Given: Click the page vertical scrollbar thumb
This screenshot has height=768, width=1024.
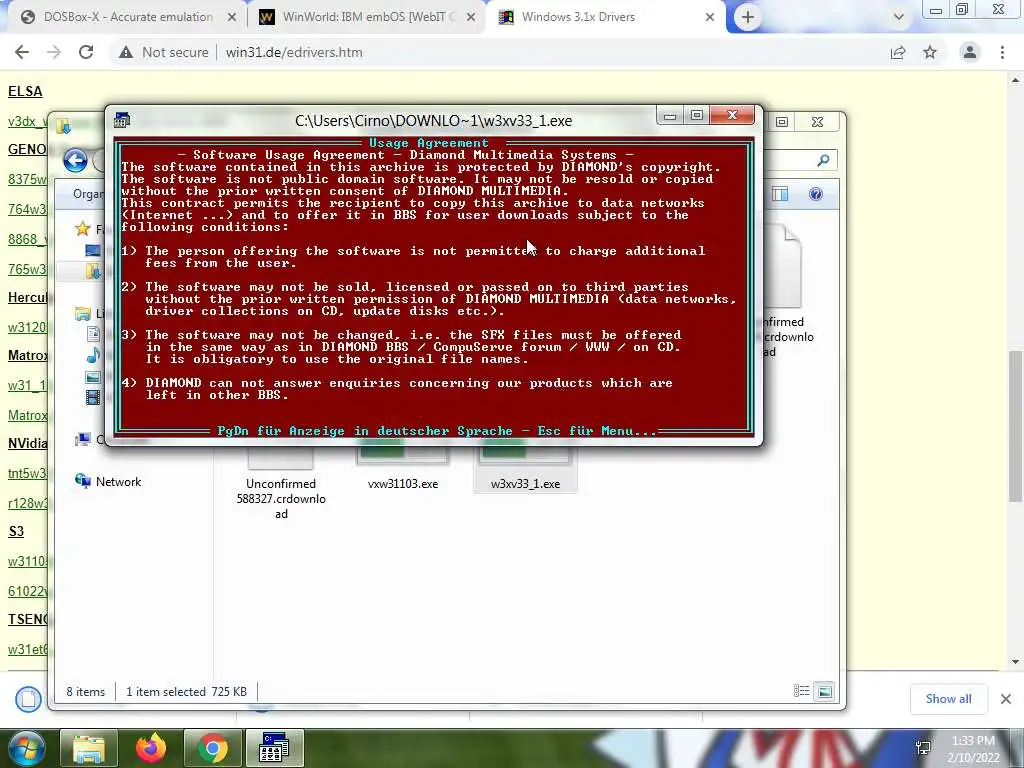Looking at the screenshot, I should point(1015,426).
